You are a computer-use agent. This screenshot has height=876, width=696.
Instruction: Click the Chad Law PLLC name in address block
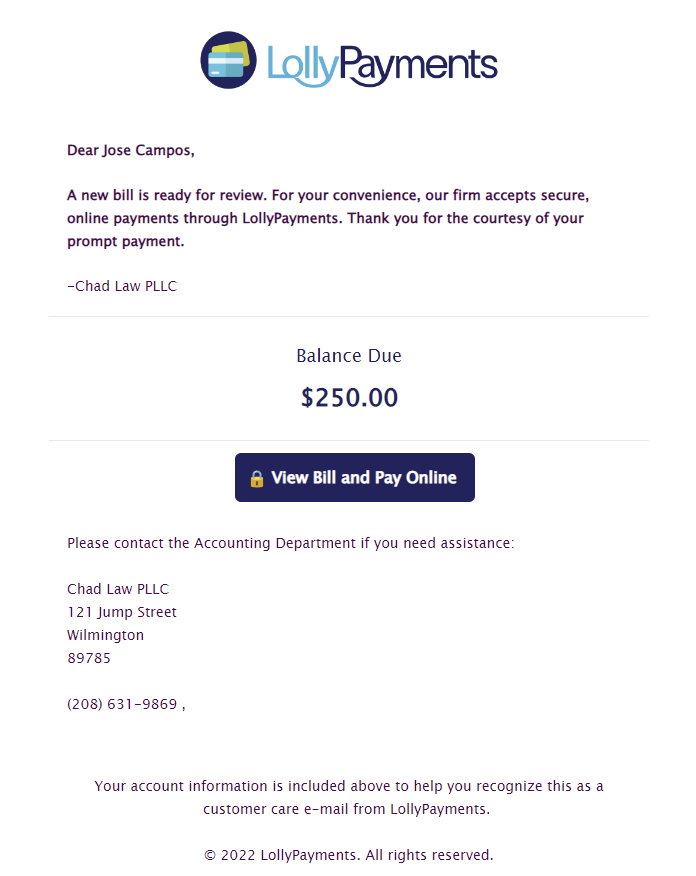click(x=118, y=589)
